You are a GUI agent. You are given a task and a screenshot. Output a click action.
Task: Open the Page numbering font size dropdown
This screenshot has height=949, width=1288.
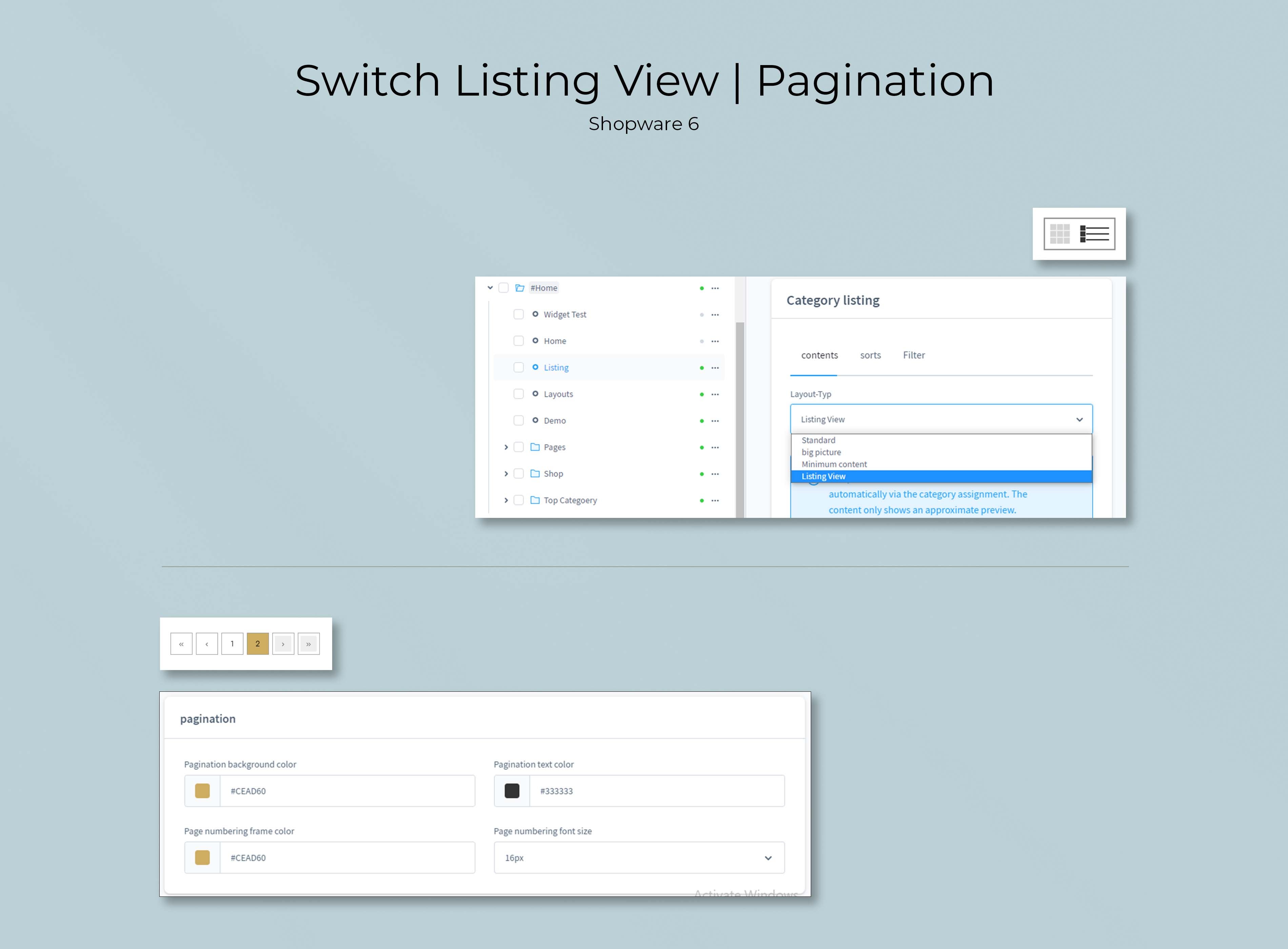(639, 858)
